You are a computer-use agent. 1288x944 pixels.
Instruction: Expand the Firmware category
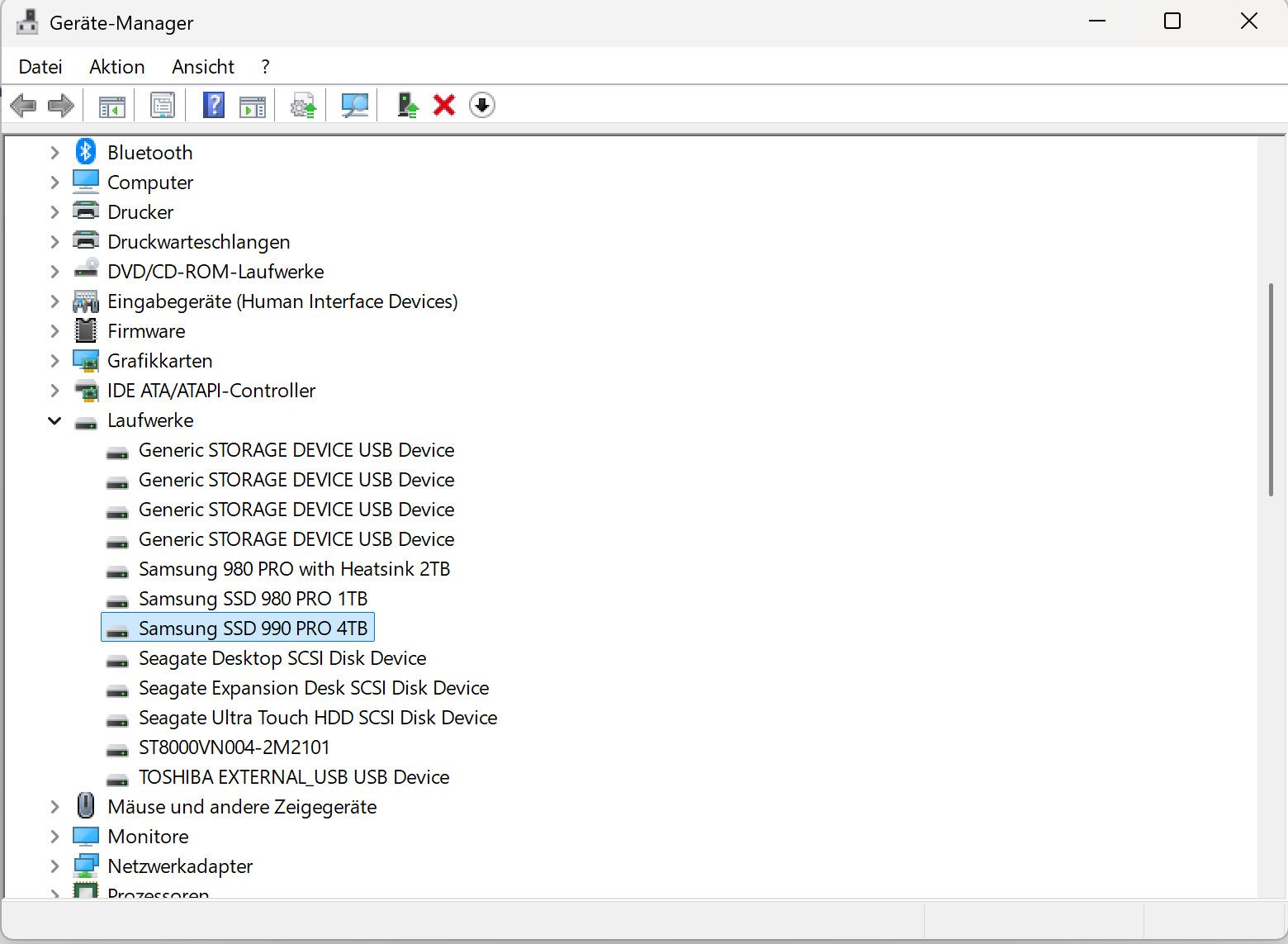tap(54, 331)
